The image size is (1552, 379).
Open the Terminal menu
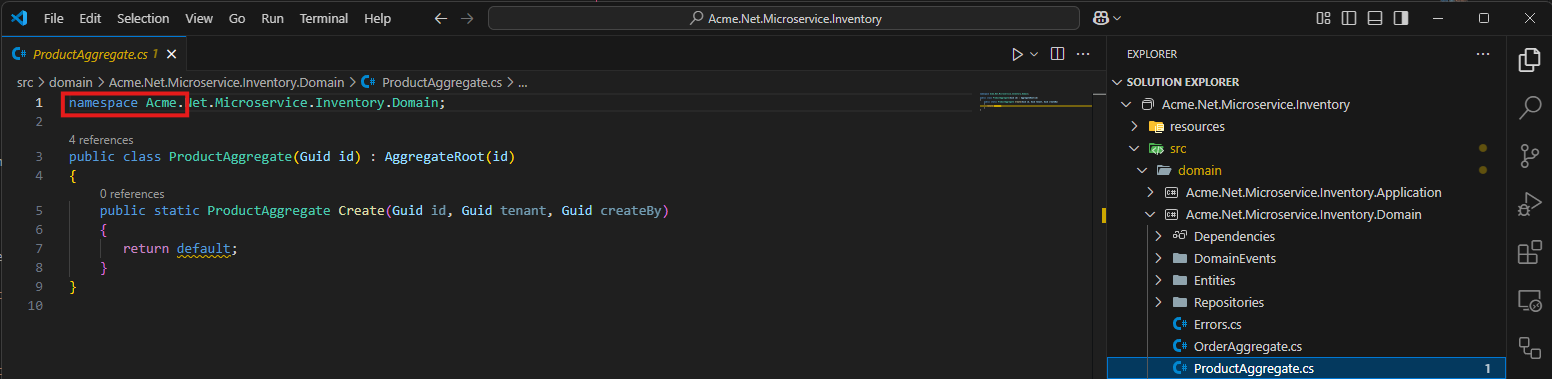(x=324, y=18)
